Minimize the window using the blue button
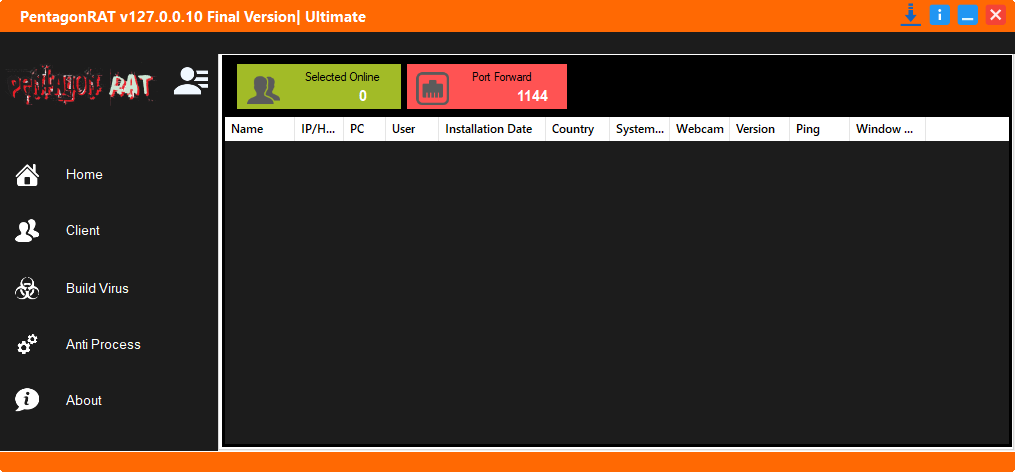 point(967,15)
